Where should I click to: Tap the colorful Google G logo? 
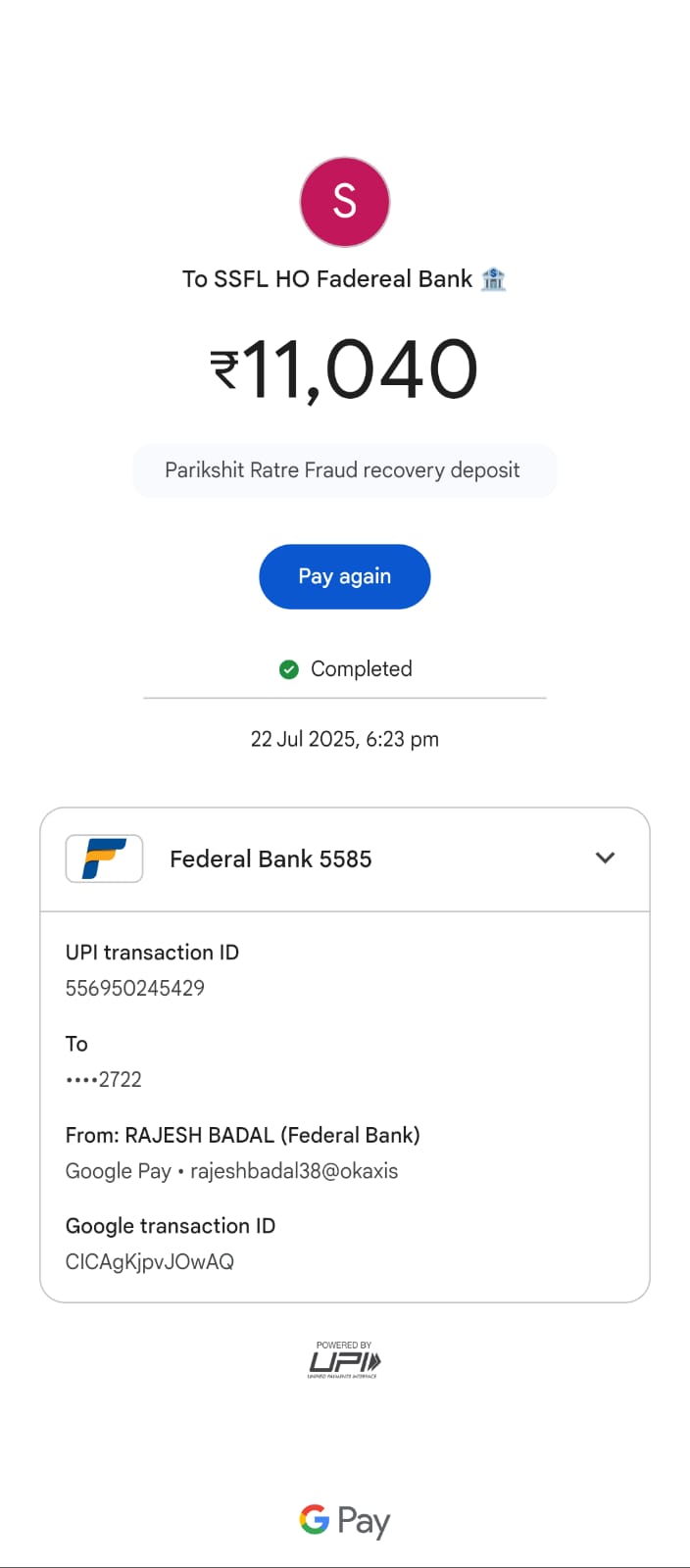(314, 1520)
